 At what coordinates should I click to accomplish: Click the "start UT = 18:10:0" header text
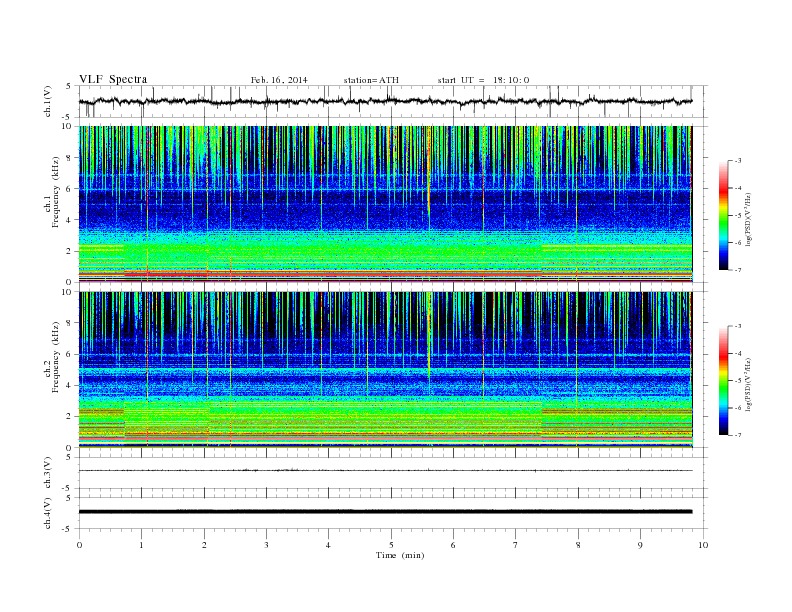pyautogui.click(x=483, y=80)
